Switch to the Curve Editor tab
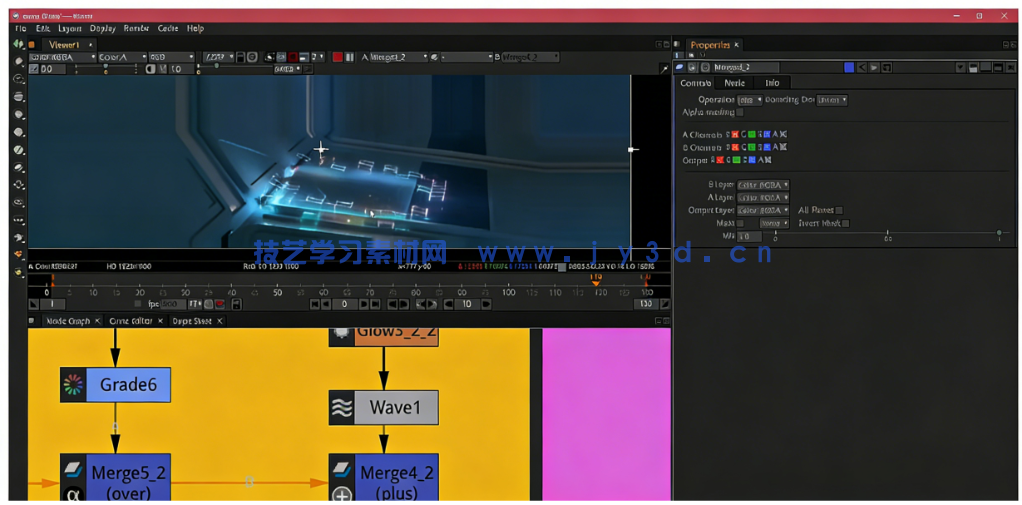Screen dimensions: 1022x505 click(x=131, y=321)
